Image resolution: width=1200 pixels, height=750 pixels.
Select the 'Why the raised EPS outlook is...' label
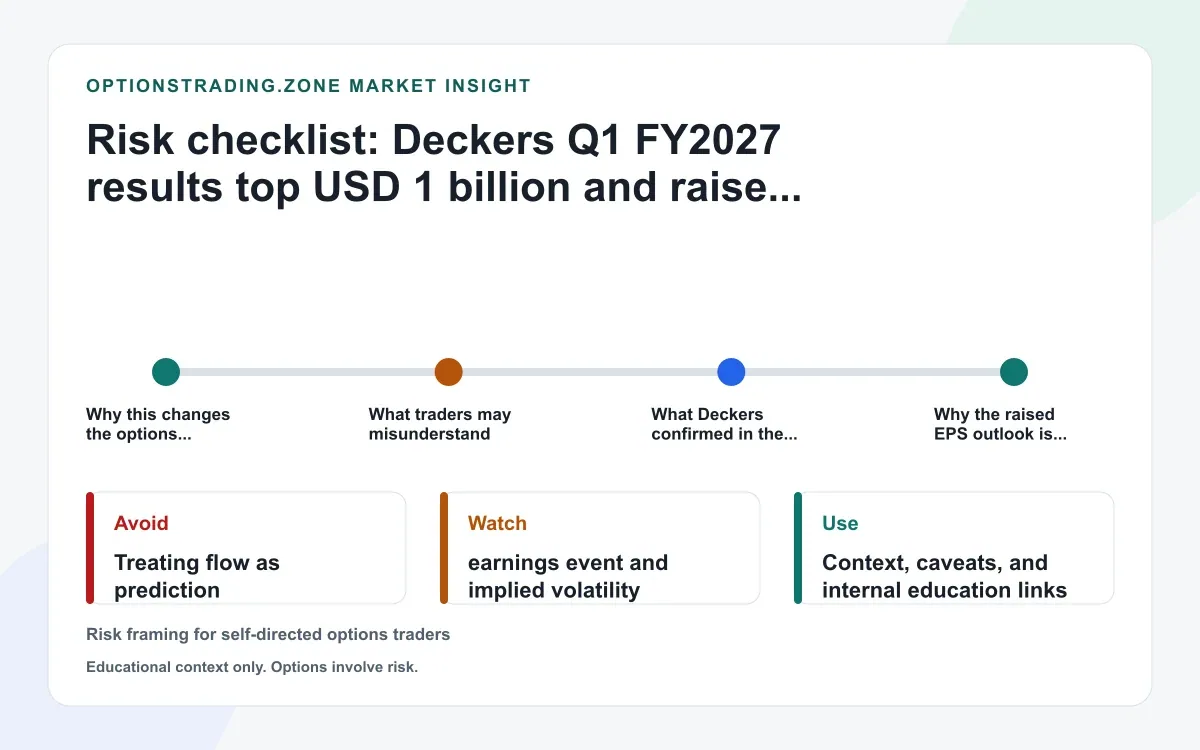(x=1000, y=424)
